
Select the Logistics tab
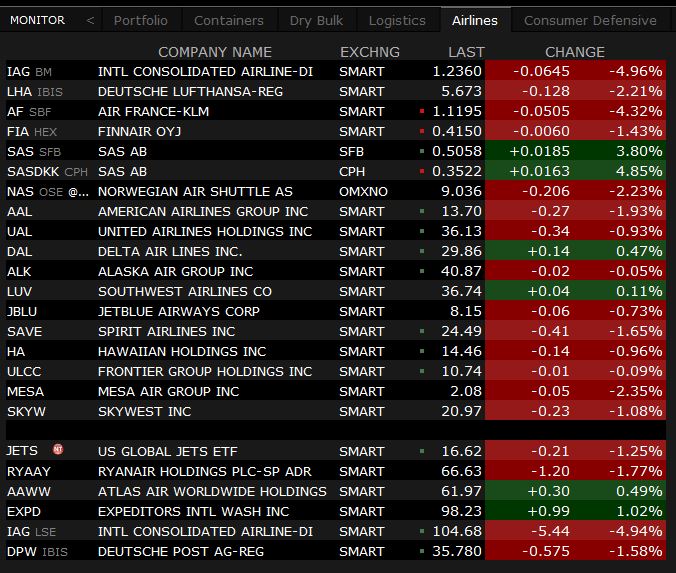coord(397,20)
